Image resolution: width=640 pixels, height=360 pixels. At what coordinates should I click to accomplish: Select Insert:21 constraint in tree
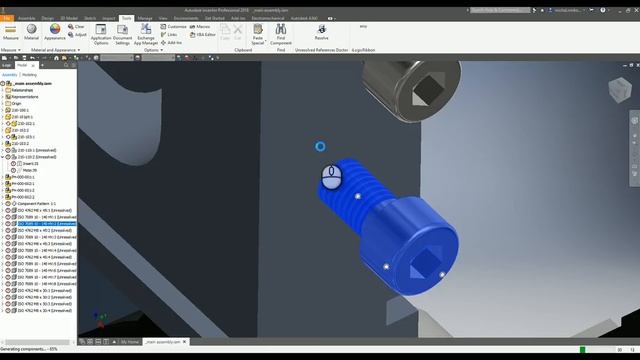point(30,163)
